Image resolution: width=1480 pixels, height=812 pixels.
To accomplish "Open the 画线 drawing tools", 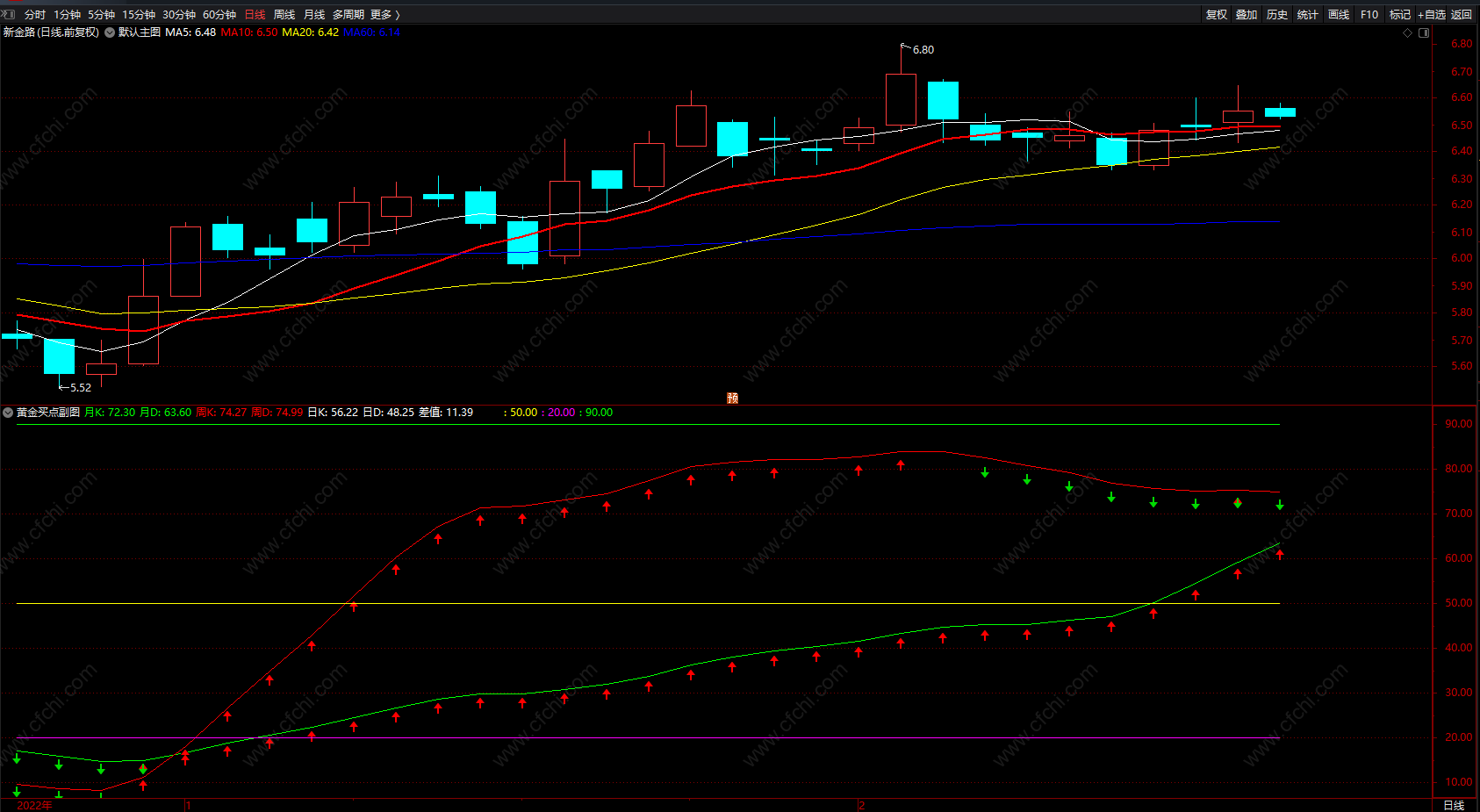I will pyautogui.click(x=1338, y=14).
